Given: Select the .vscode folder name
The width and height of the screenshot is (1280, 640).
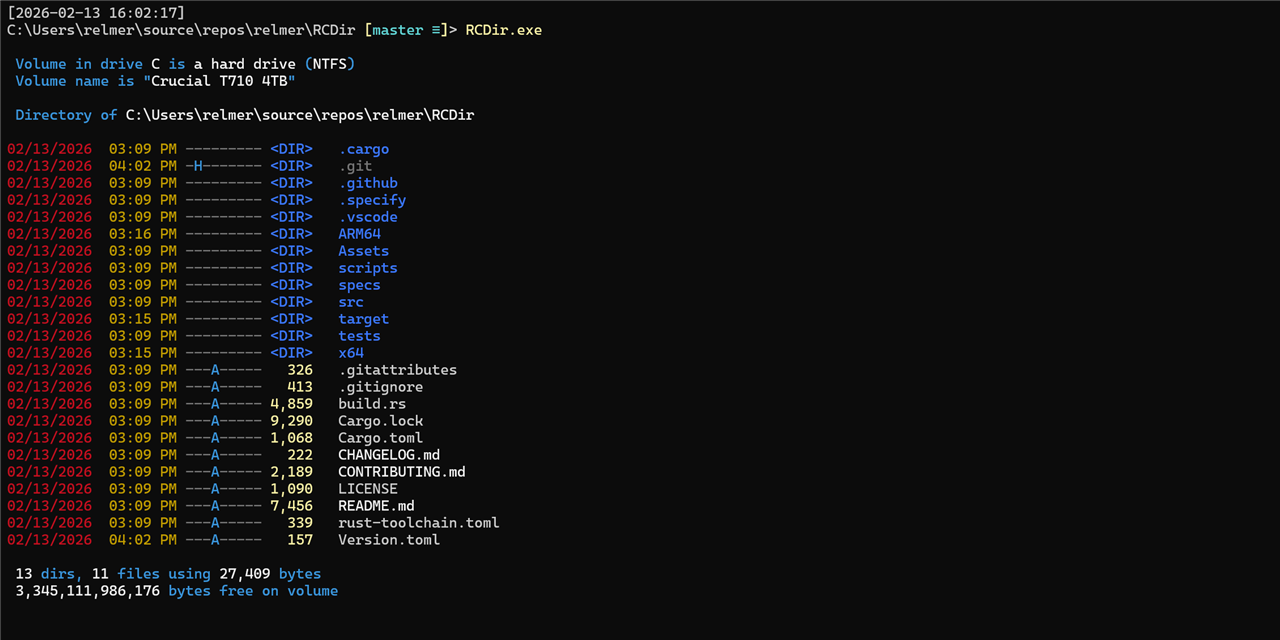Looking at the screenshot, I should [x=367, y=217].
